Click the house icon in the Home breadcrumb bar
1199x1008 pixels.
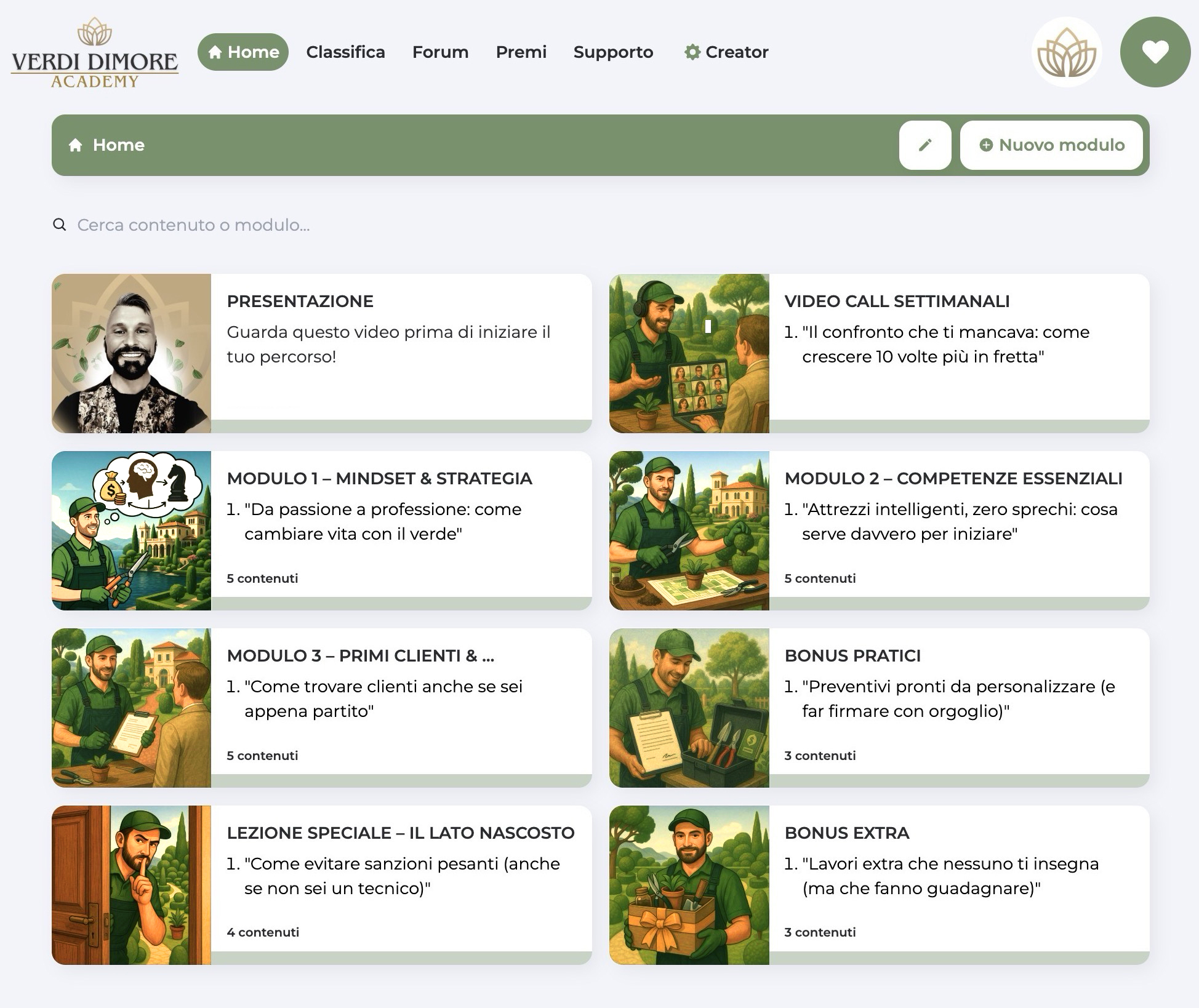point(76,145)
